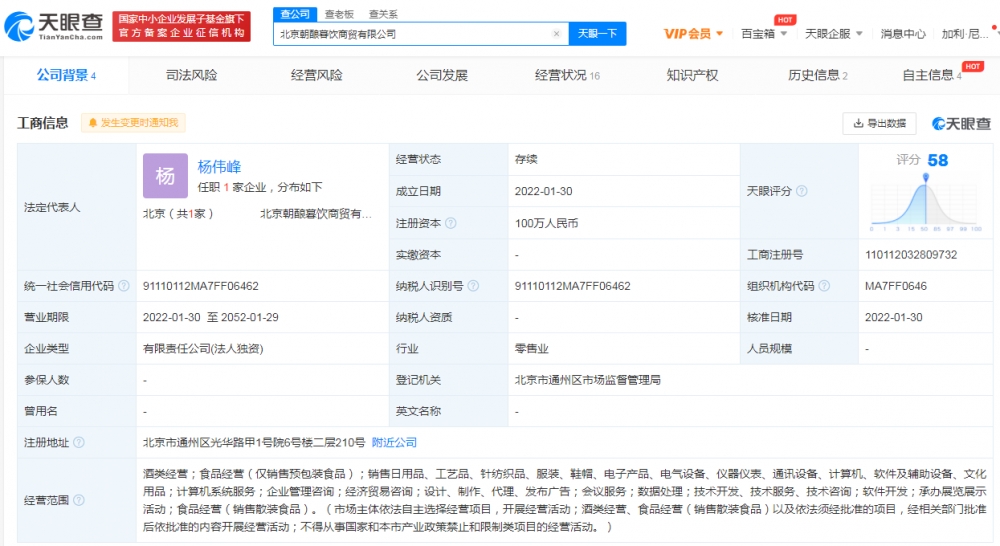Select the 查关系 search tab
Screen dimensions: 1000x546
click(383, 14)
